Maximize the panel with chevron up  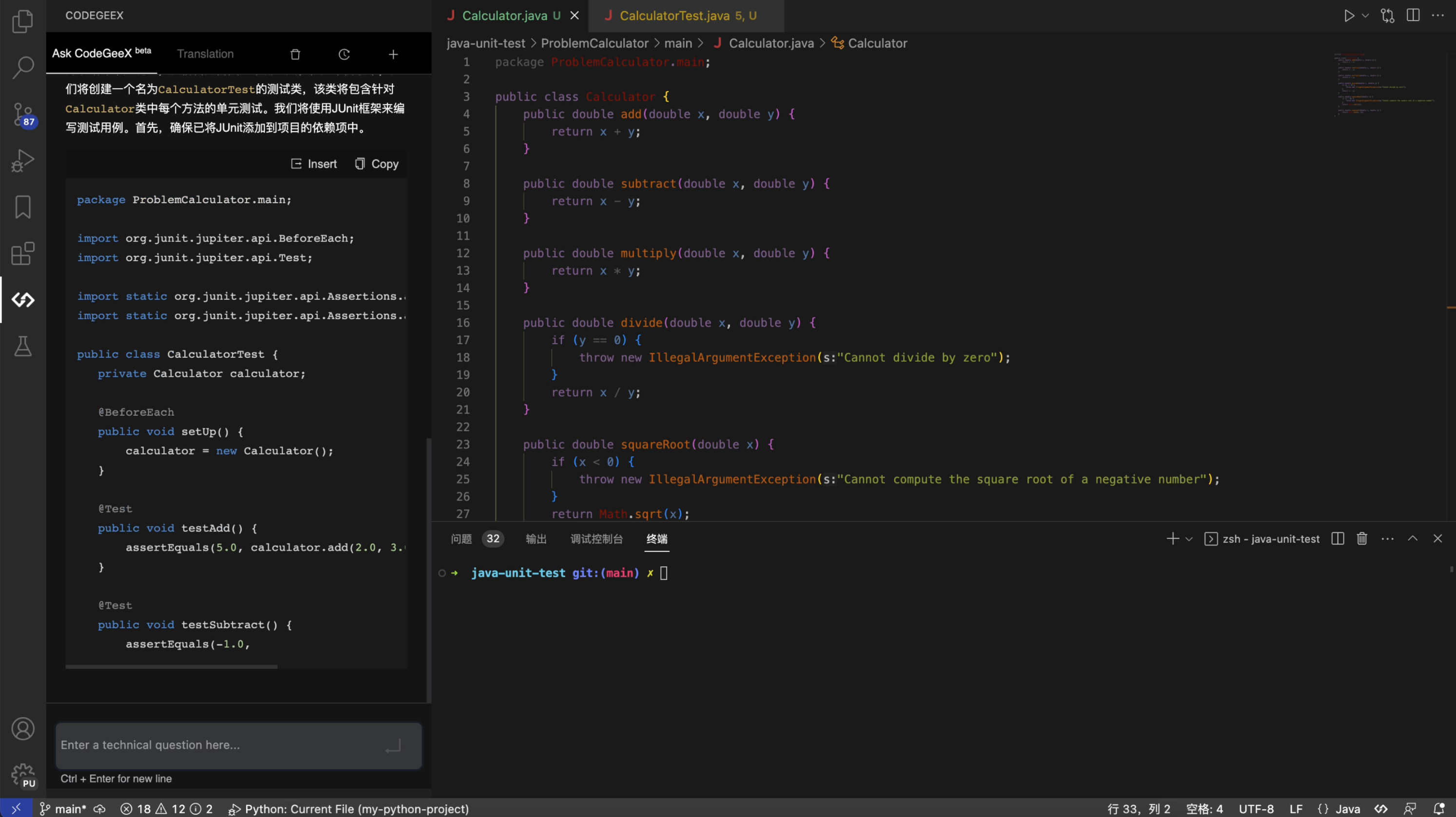pos(1413,539)
